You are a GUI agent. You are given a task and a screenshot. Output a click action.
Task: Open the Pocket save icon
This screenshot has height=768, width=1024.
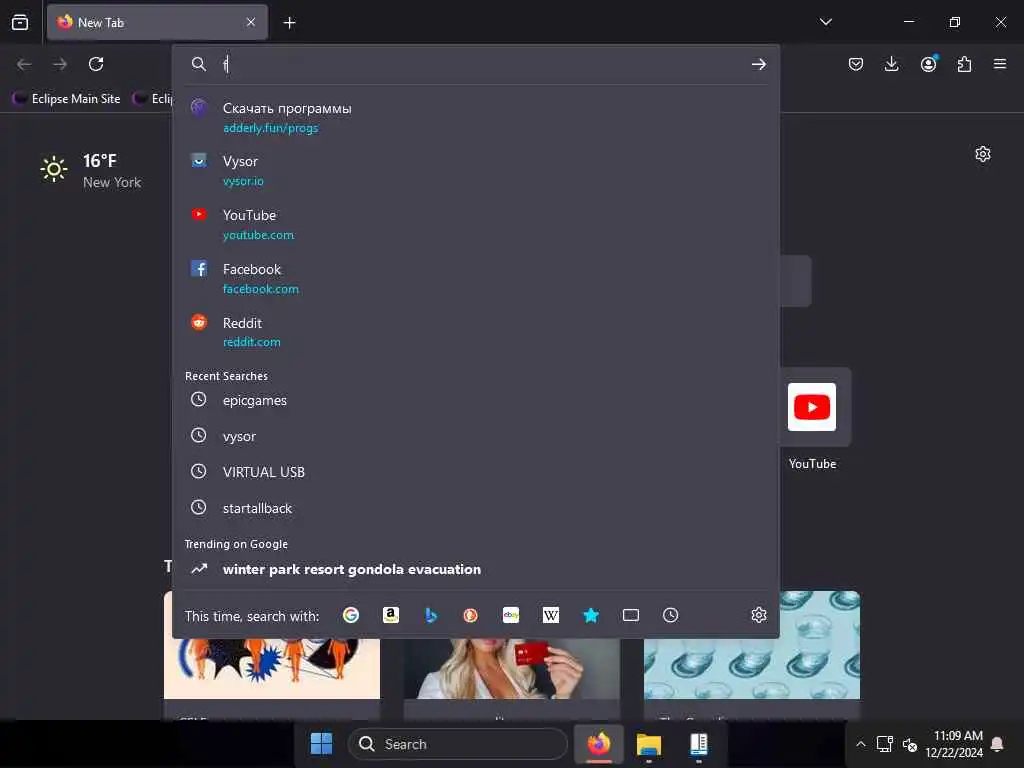click(x=856, y=64)
